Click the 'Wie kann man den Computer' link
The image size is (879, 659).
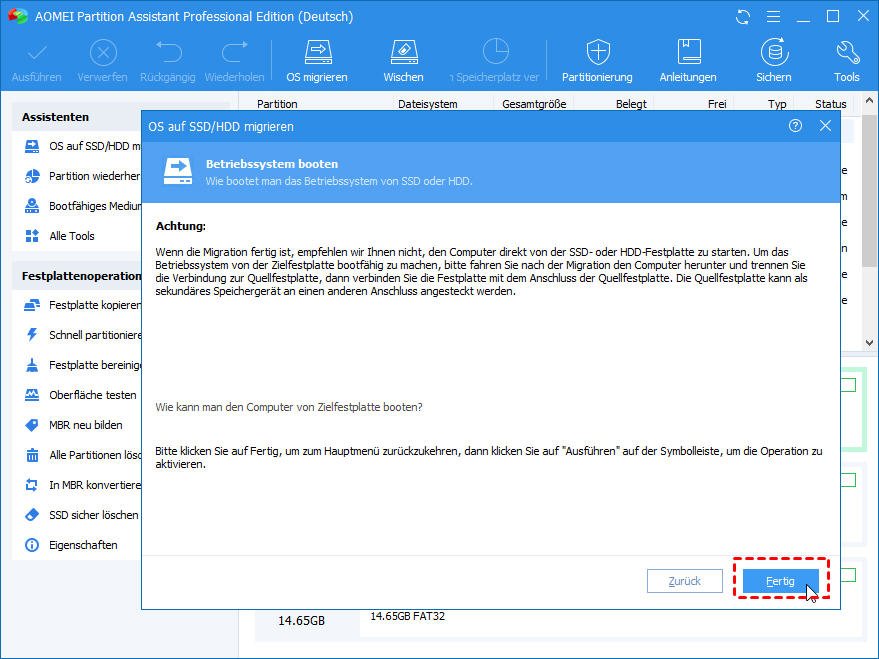(x=289, y=407)
